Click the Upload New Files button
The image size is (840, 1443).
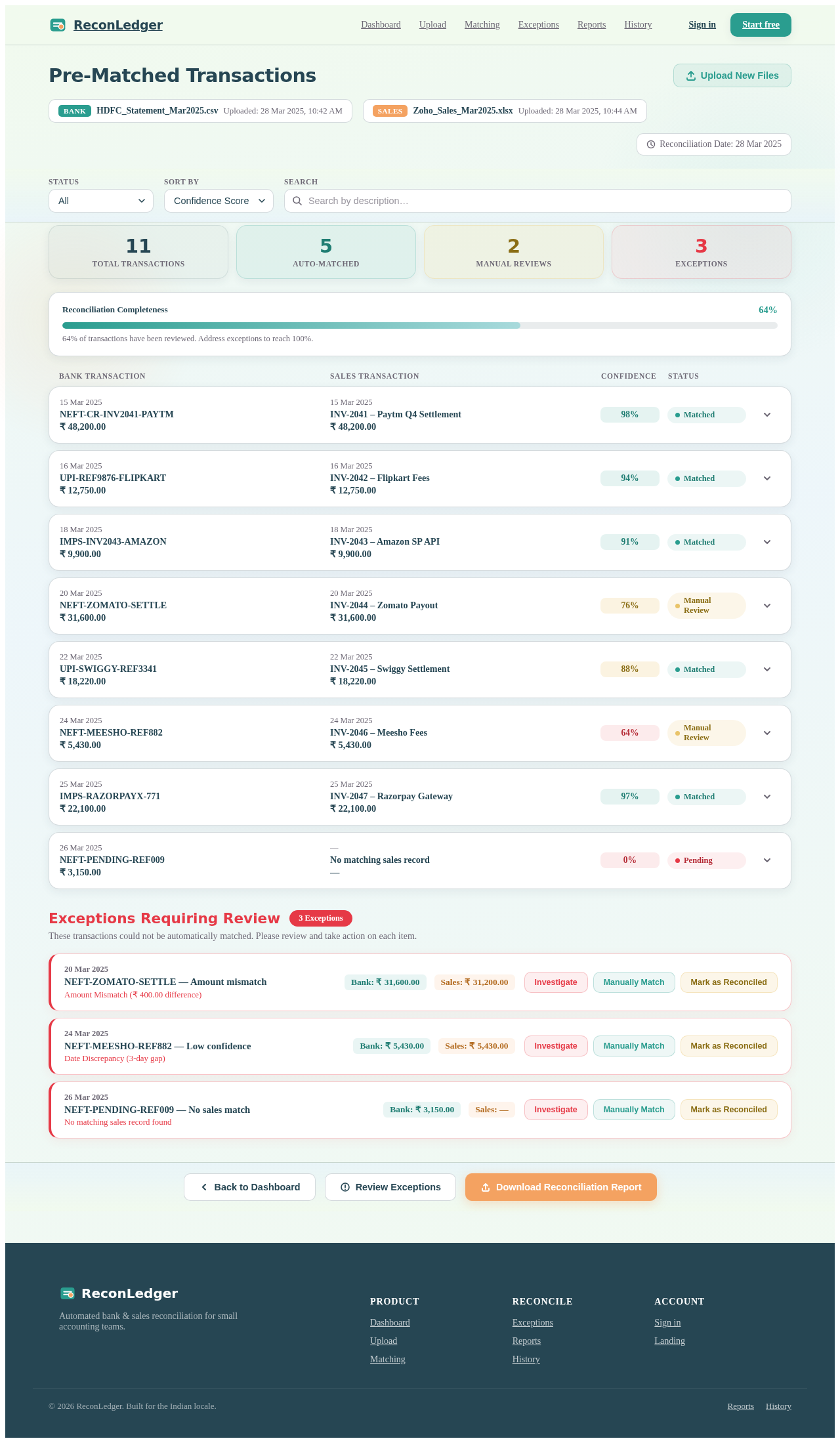[x=732, y=75]
